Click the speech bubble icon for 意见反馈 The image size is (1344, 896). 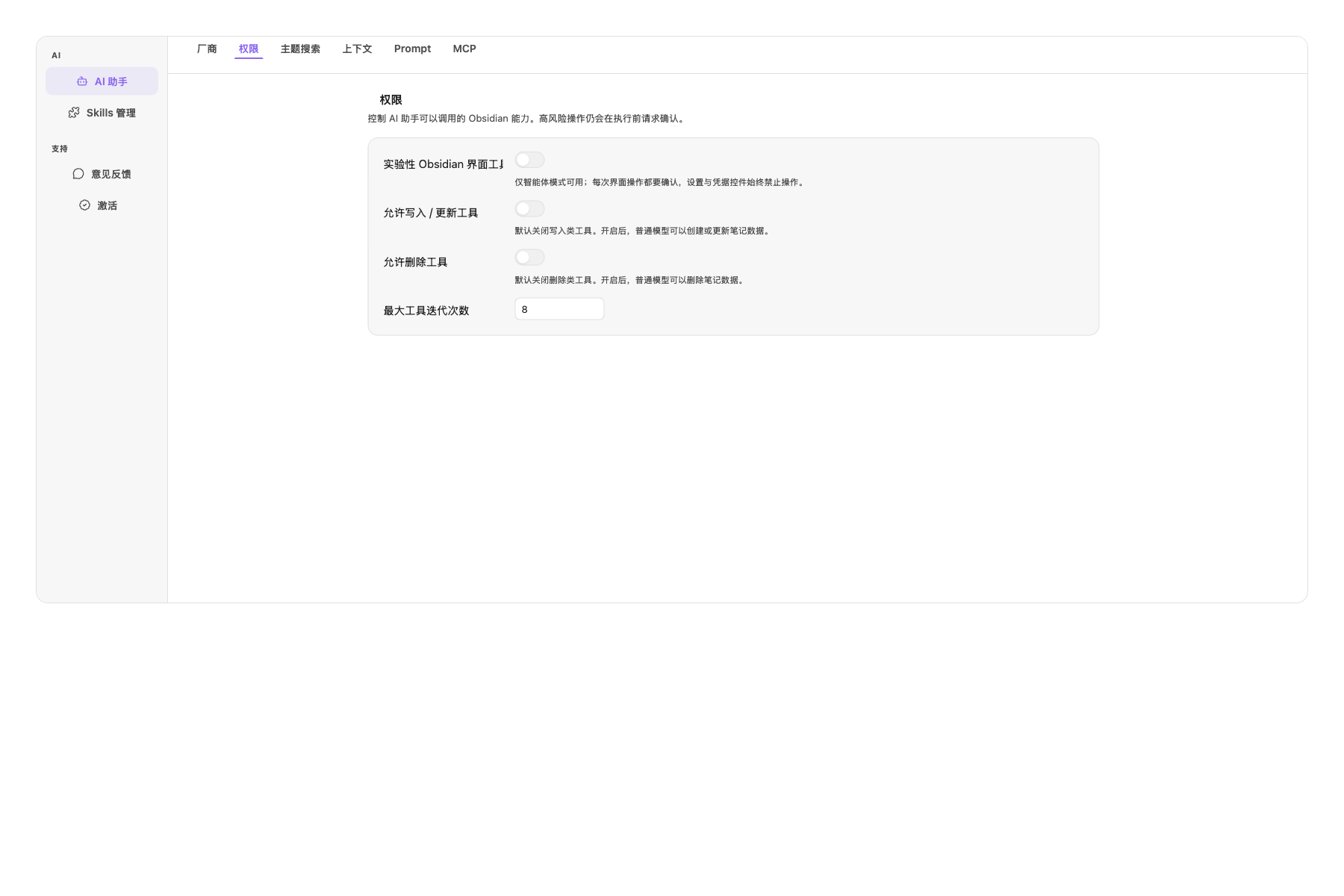click(x=78, y=174)
